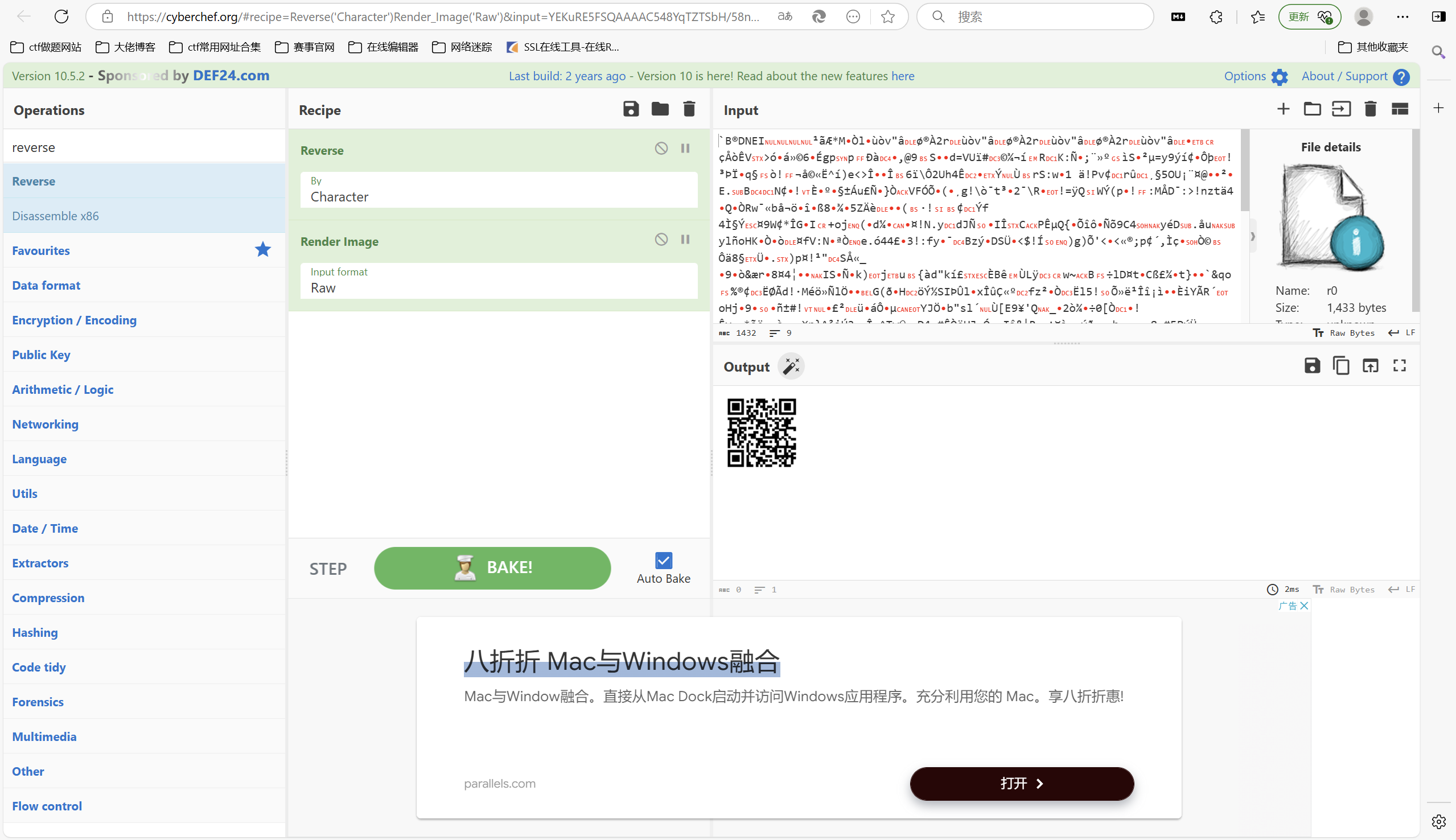
Task: Open file as input icon
Action: [x=1341, y=109]
